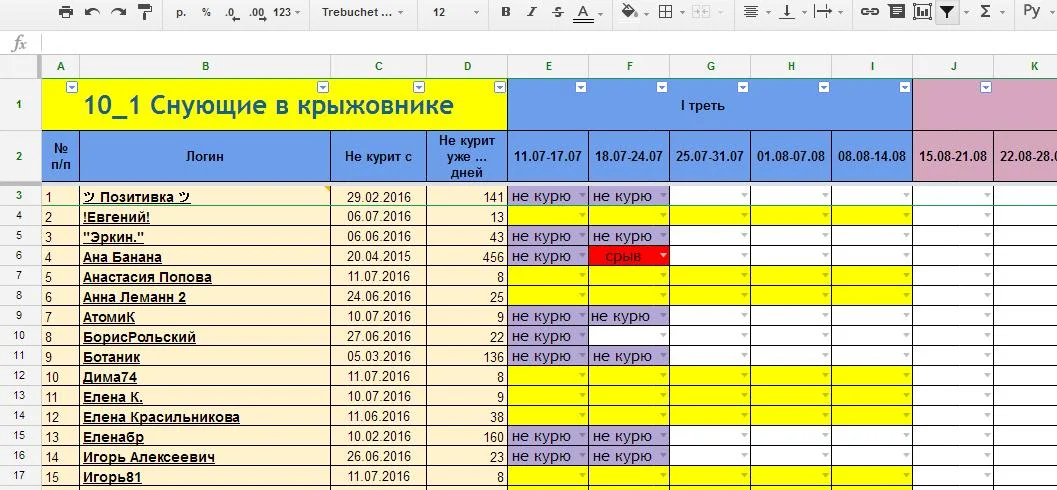Open the БорисРольский login link

(139, 337)
